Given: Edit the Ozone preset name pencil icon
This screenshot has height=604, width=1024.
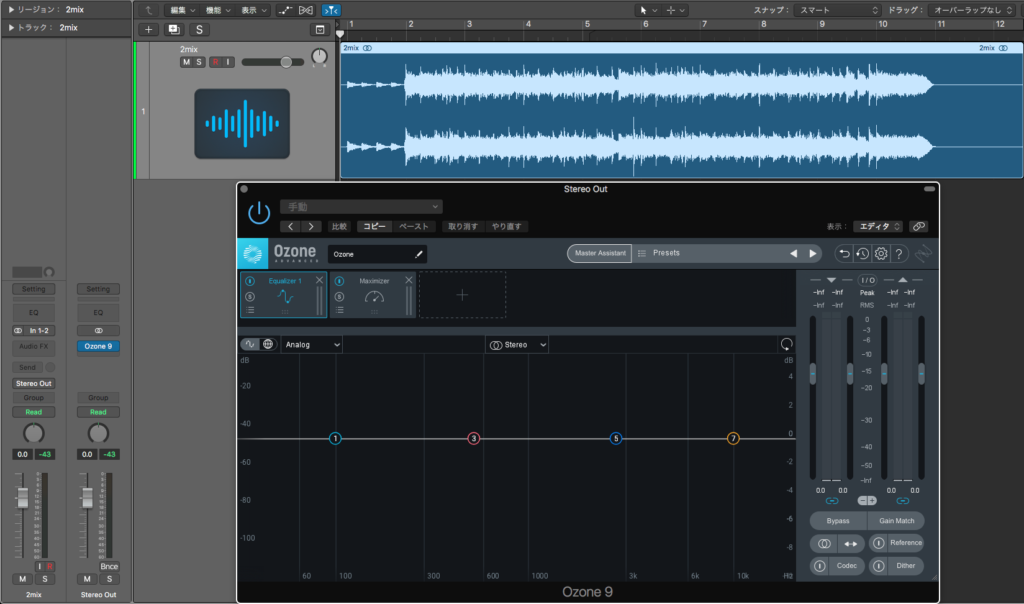Looking at the screenshot, I should coord(419,254).
